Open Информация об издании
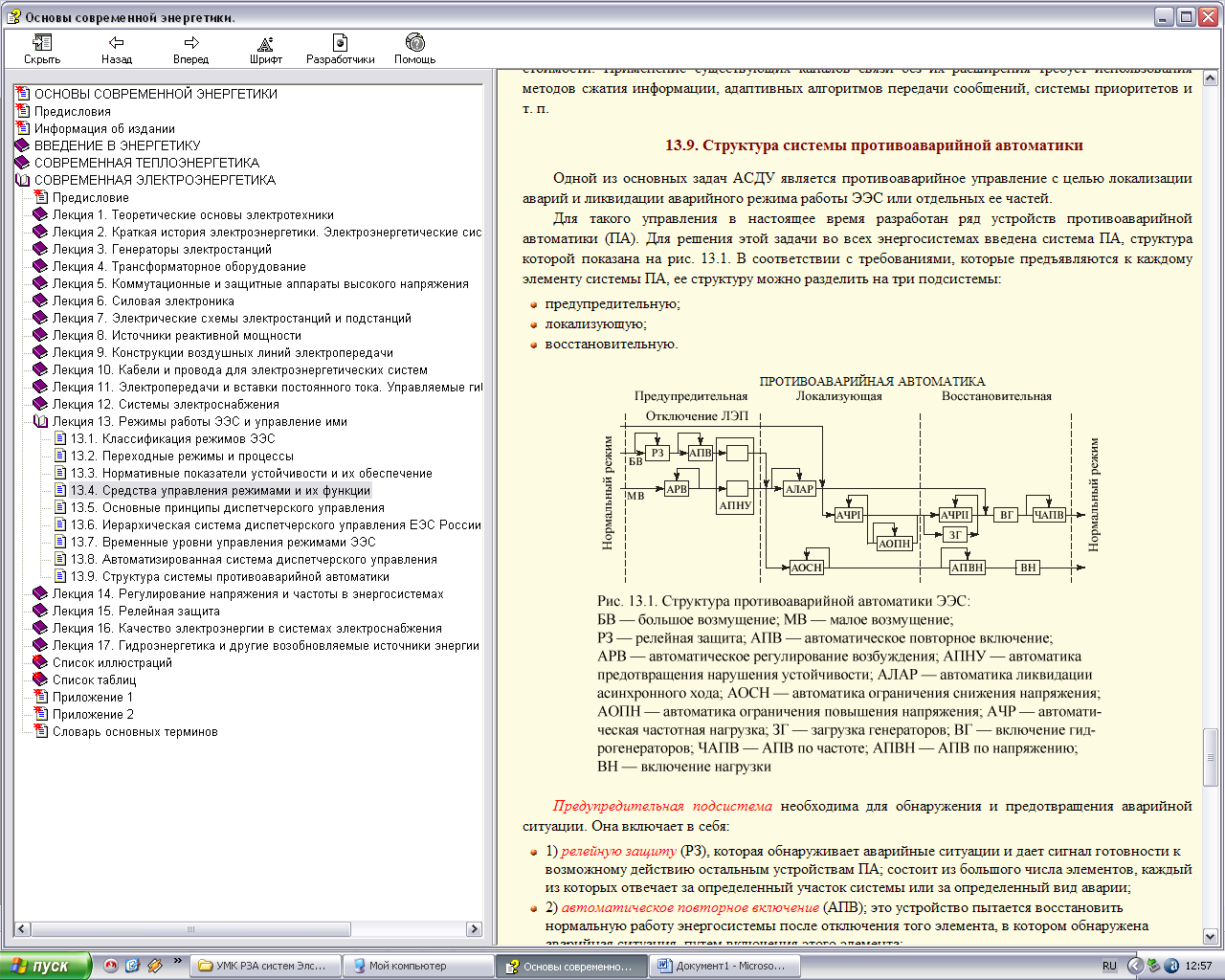1225x980 pixels. (104, 128)
